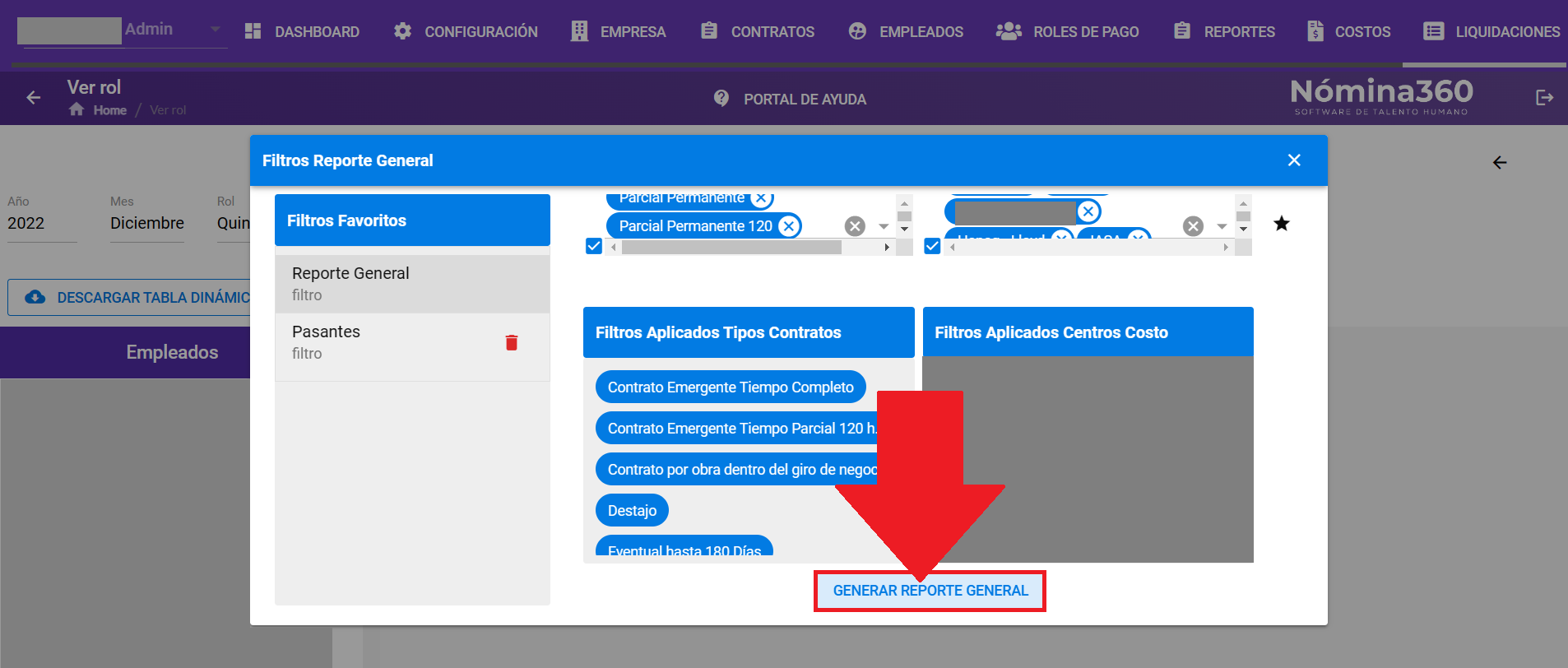Click the Contratos clipboard icon
This screenshot has height=668, width=1568.
(x=709, y=31)
